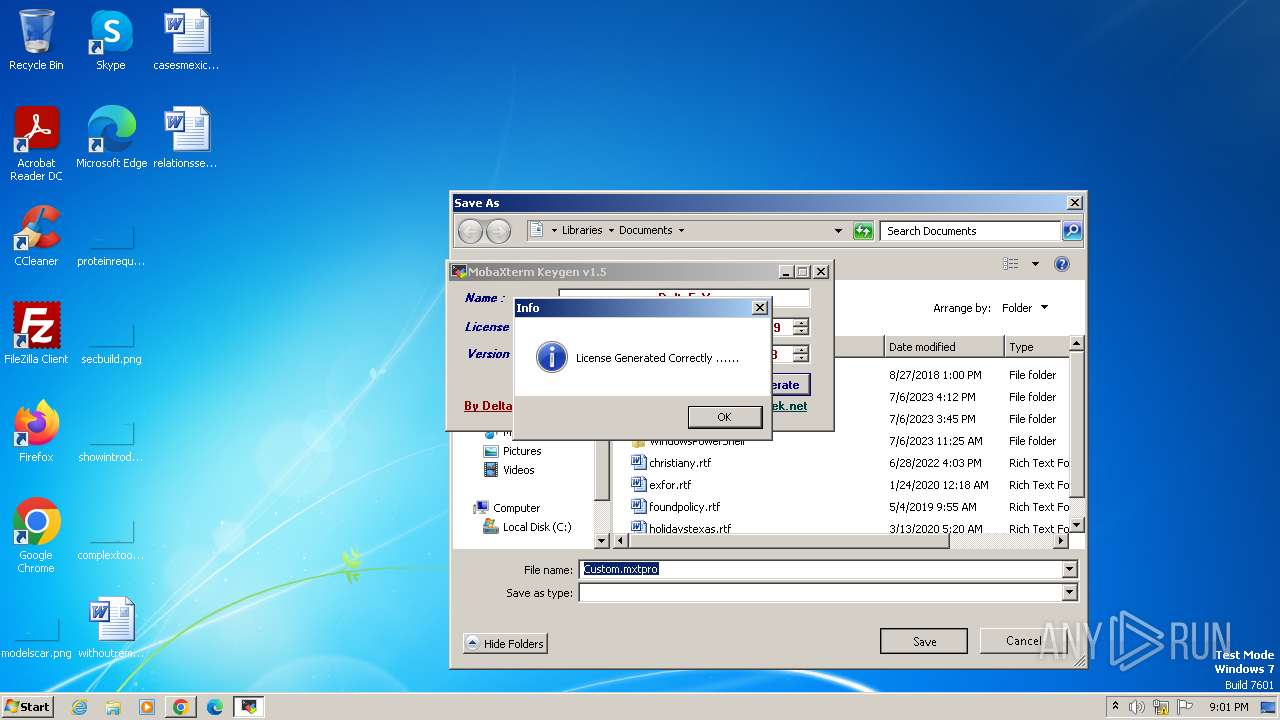Expand the Libraries breadcrumb arrow
This screenshot has width=1280, height=720.
(611, 230)
